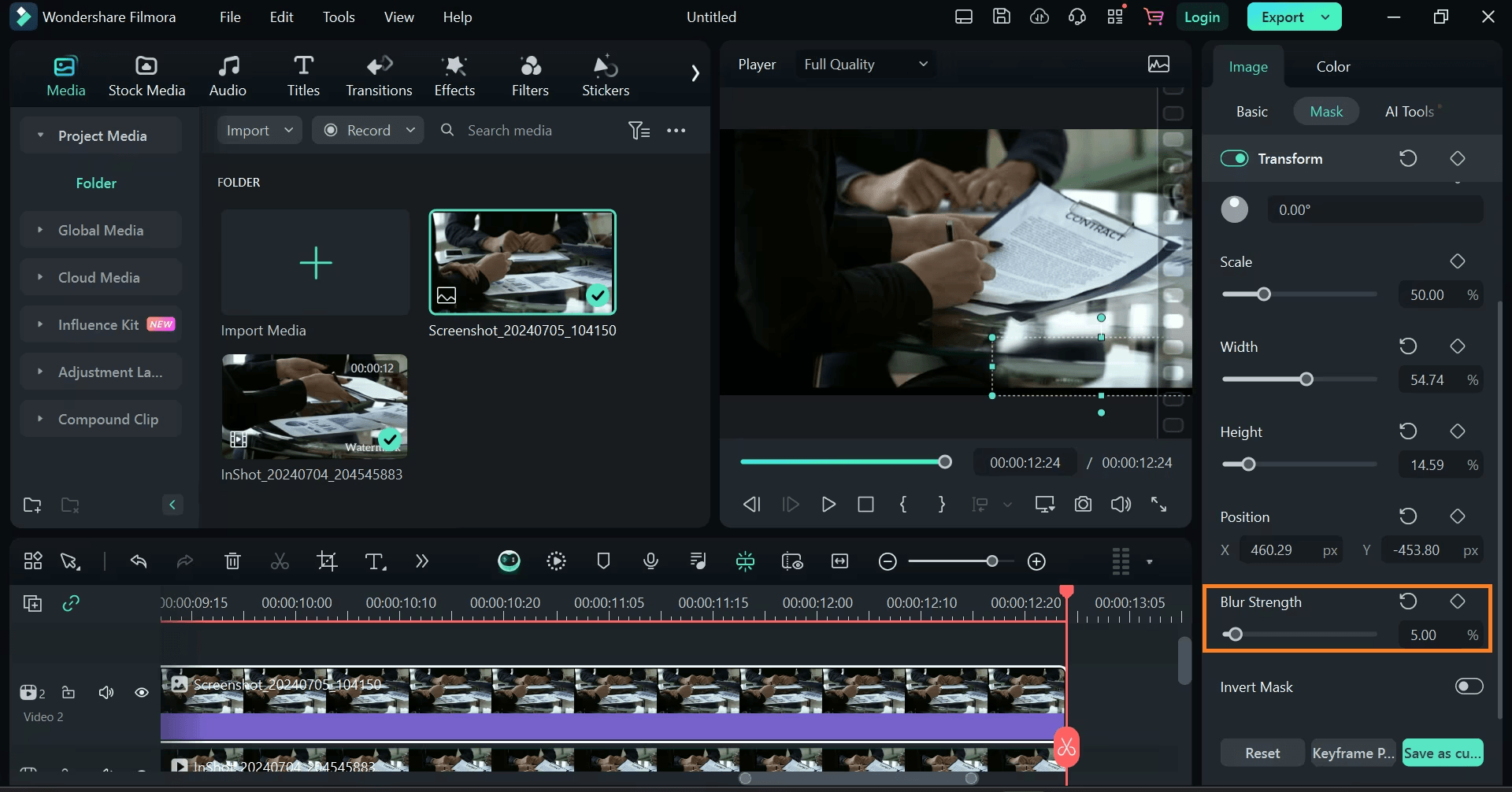1512x792 pixels.
Task: Click the Reset button
Action: 1262,753
